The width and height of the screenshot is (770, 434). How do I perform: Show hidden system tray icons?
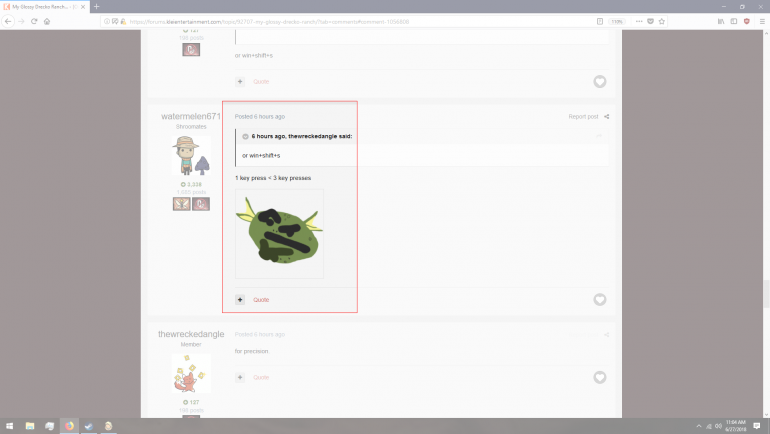[699, 426]
